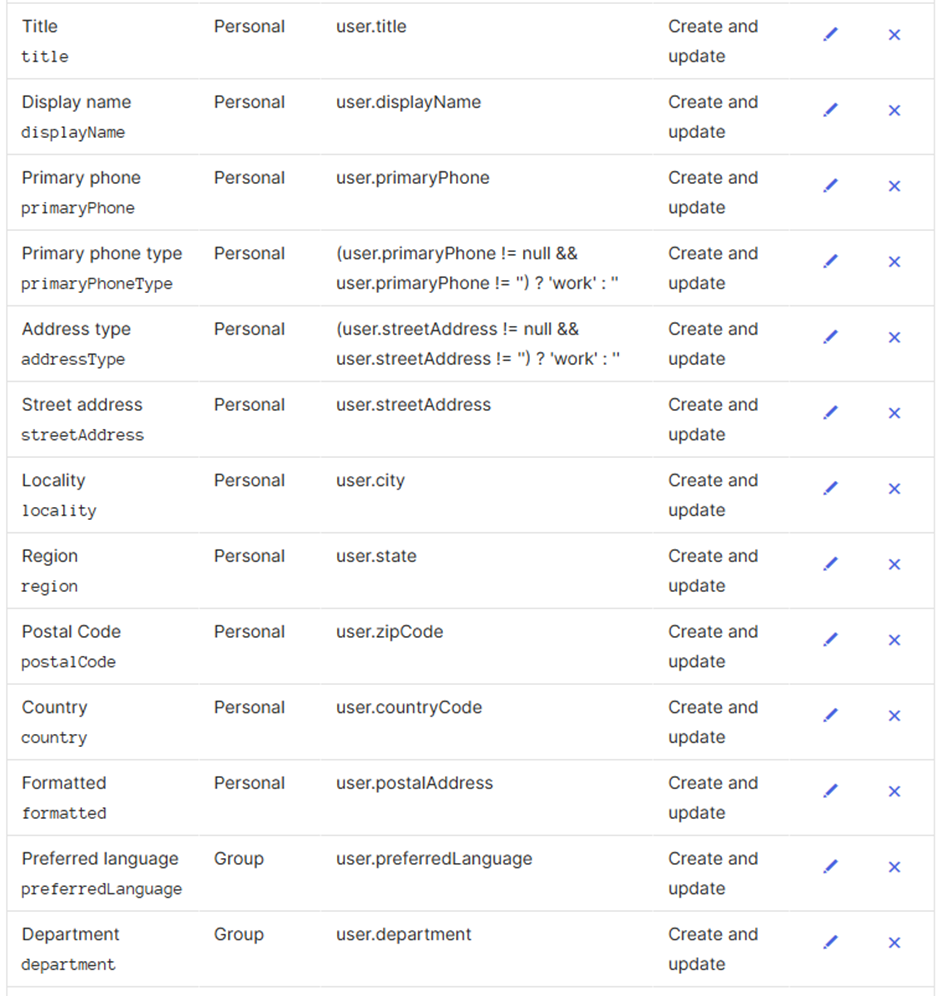
Task: Edit the Locality mapping row
Action: [x=830, y=488]
